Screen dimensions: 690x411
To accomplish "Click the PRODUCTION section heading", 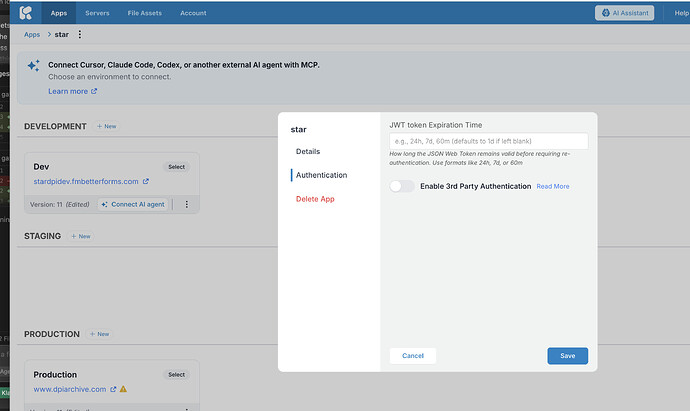I will [x=52, y=334].
